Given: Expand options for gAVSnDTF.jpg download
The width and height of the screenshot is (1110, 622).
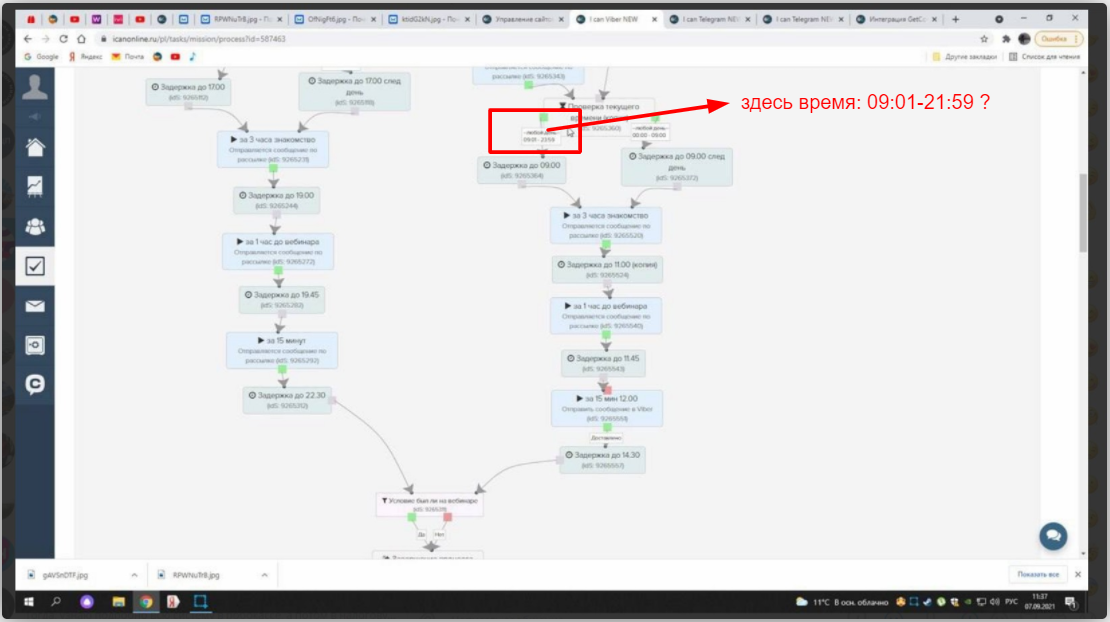Looking at the screenshot, I should (x=134, y=575).
